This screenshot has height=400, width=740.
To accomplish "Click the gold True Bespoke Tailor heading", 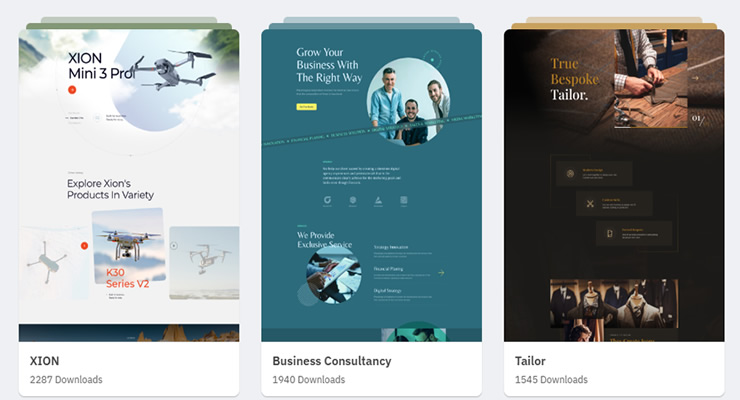I will coord(574,79).
